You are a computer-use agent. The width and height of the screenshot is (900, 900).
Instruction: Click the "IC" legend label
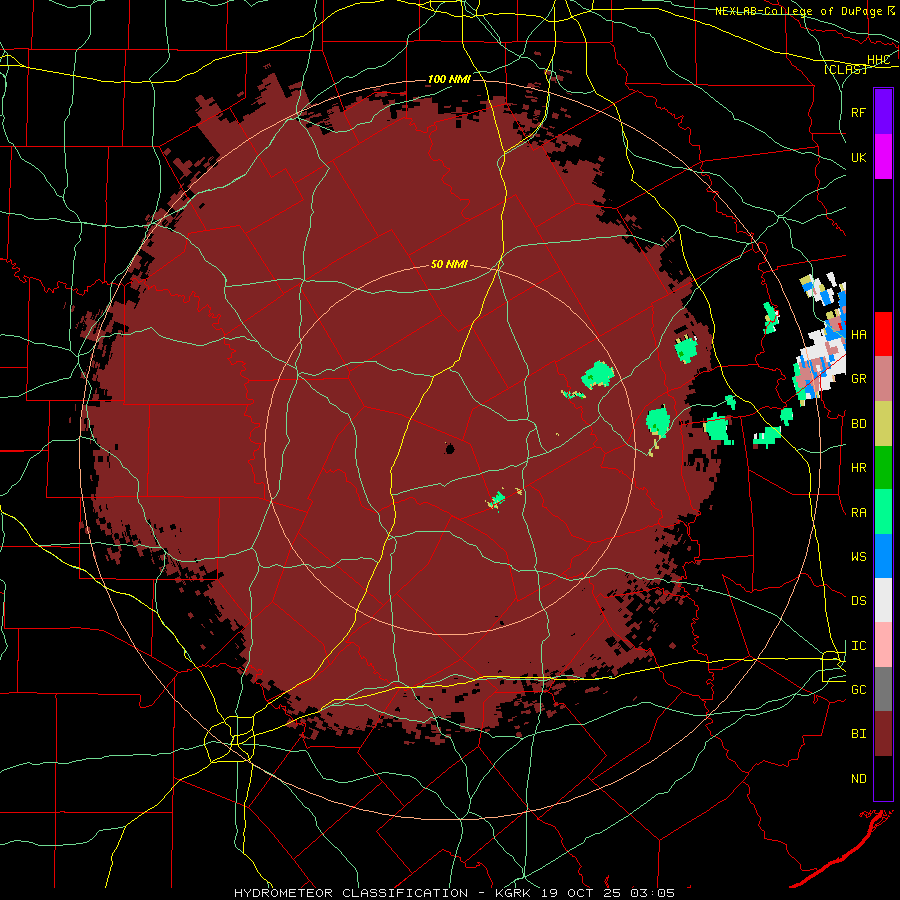859,646
